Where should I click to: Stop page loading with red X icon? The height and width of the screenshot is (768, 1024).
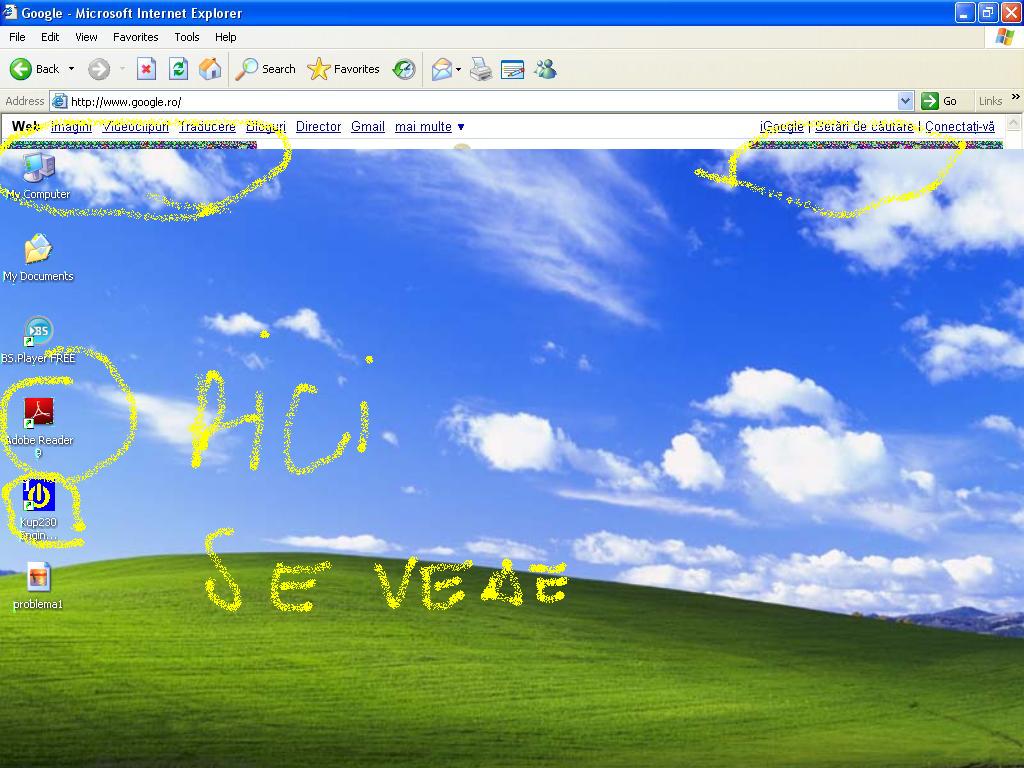point(146,69)
